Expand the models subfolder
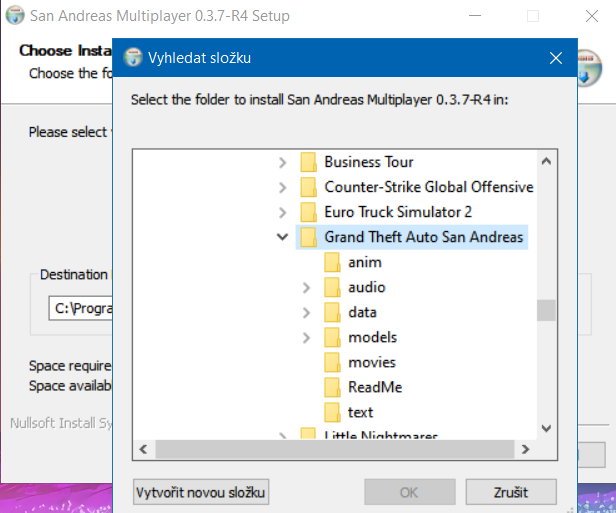 pos(306,338)
